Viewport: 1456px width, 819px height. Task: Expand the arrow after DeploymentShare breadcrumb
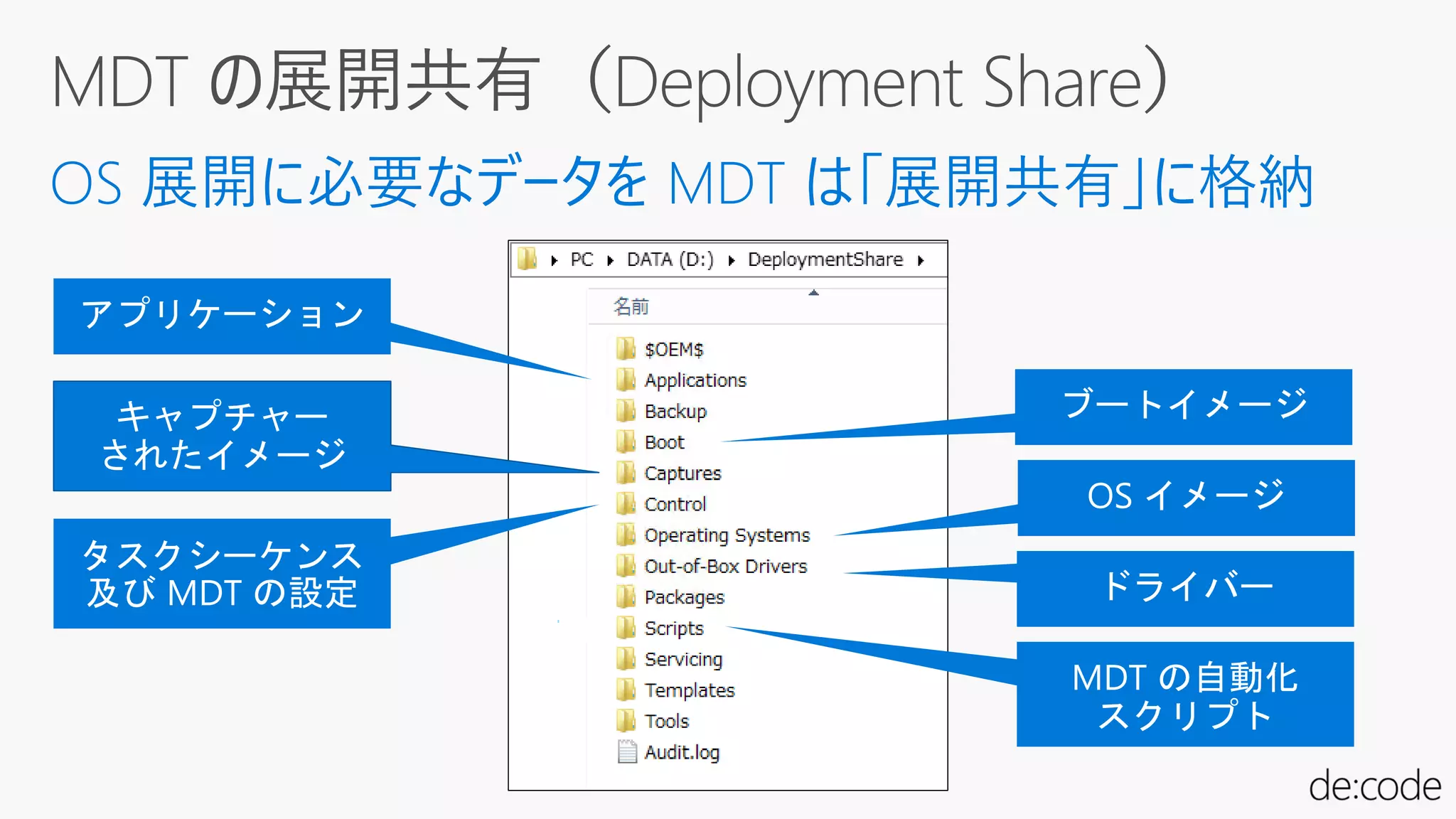[x=921, y=261]
